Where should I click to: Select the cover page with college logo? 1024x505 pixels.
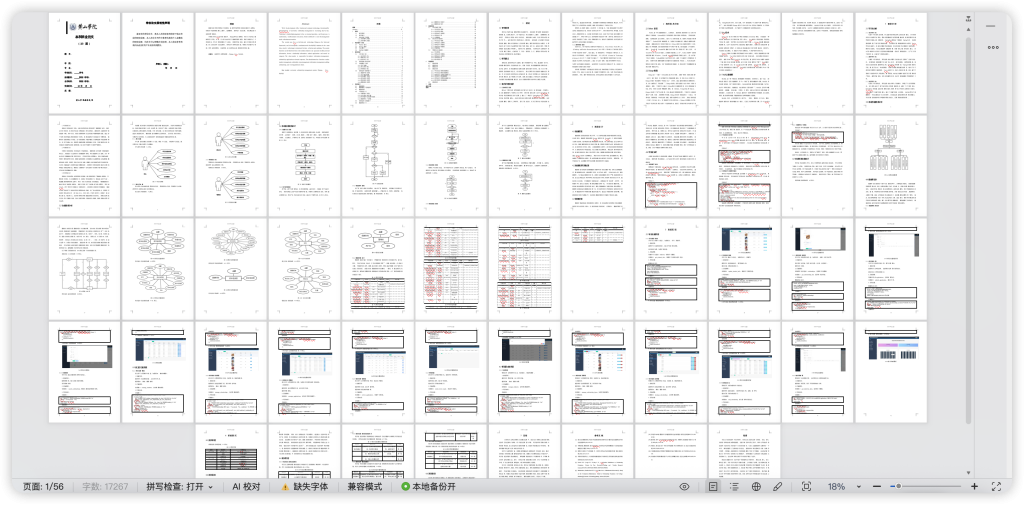tap(84, 61)
